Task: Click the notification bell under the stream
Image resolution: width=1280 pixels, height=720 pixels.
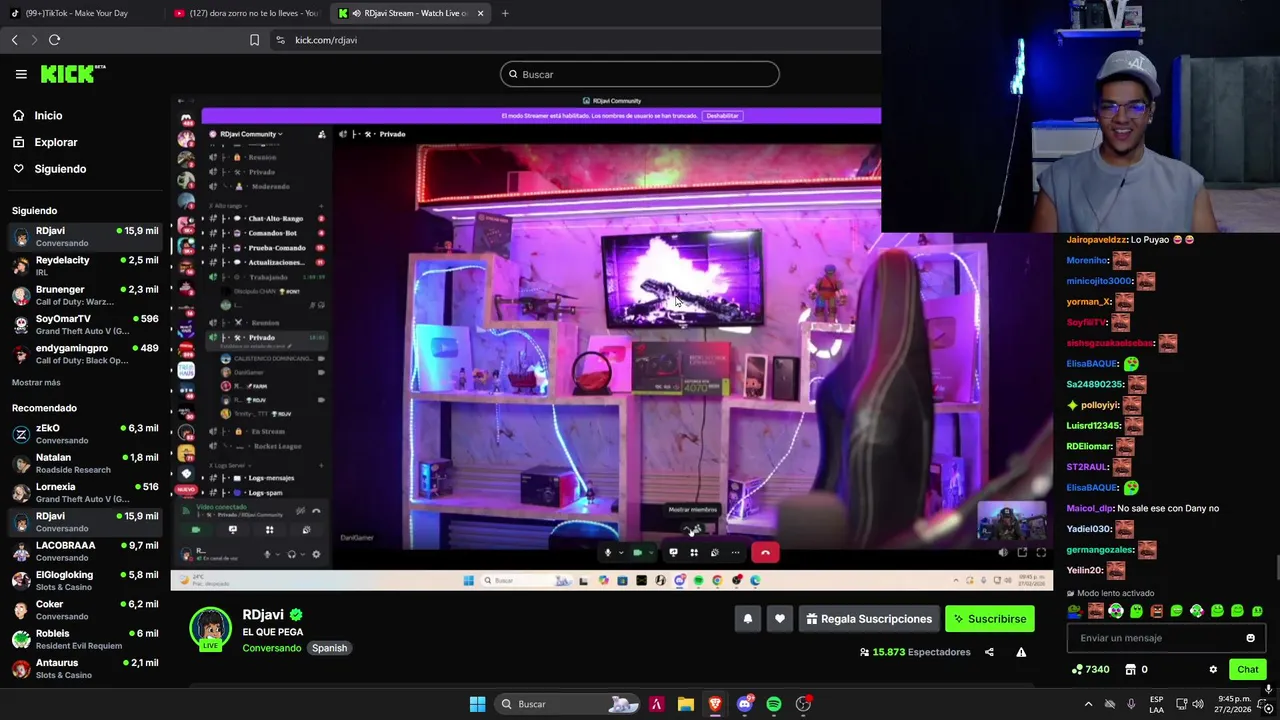Action: click(x=747, y=619)
